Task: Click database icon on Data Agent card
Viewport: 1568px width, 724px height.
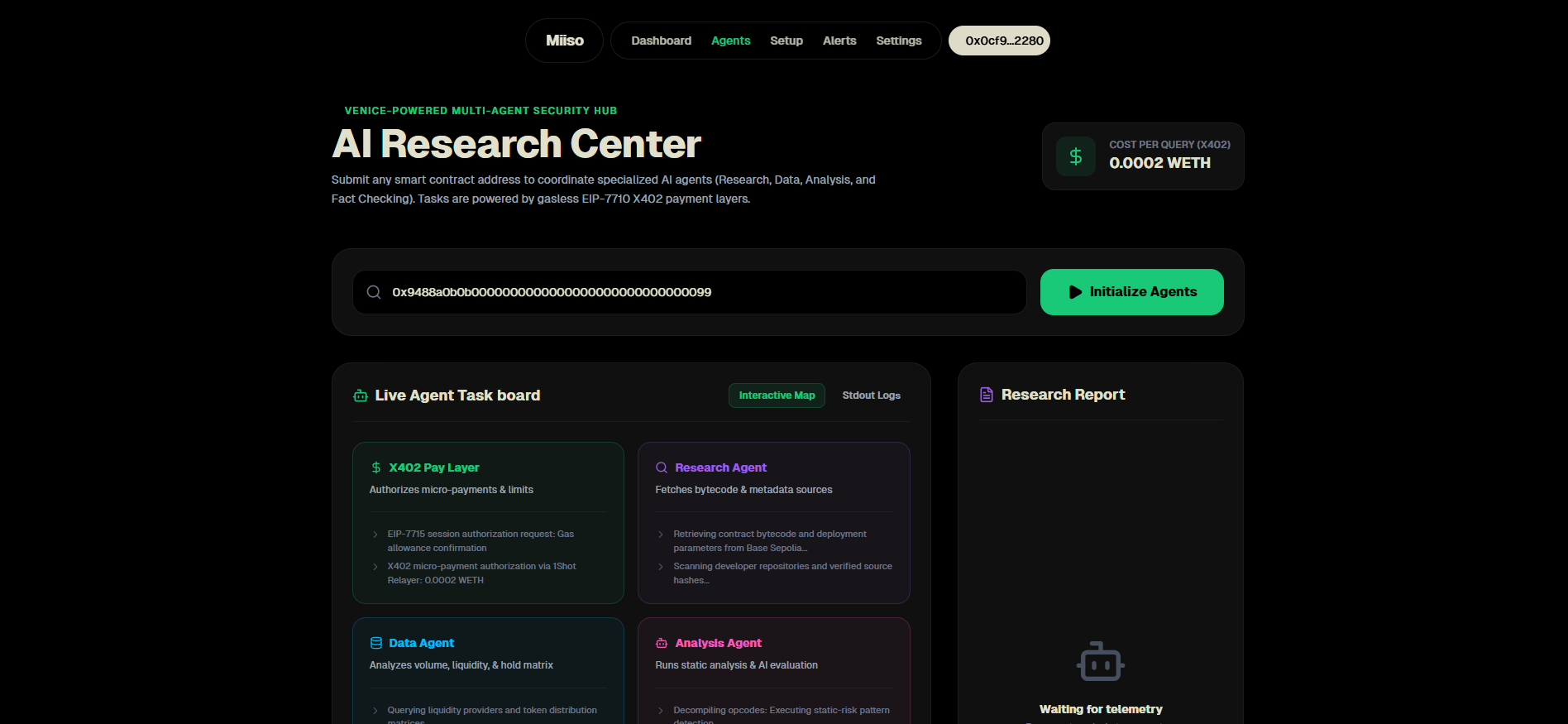Action: click(x=376, y=643)
